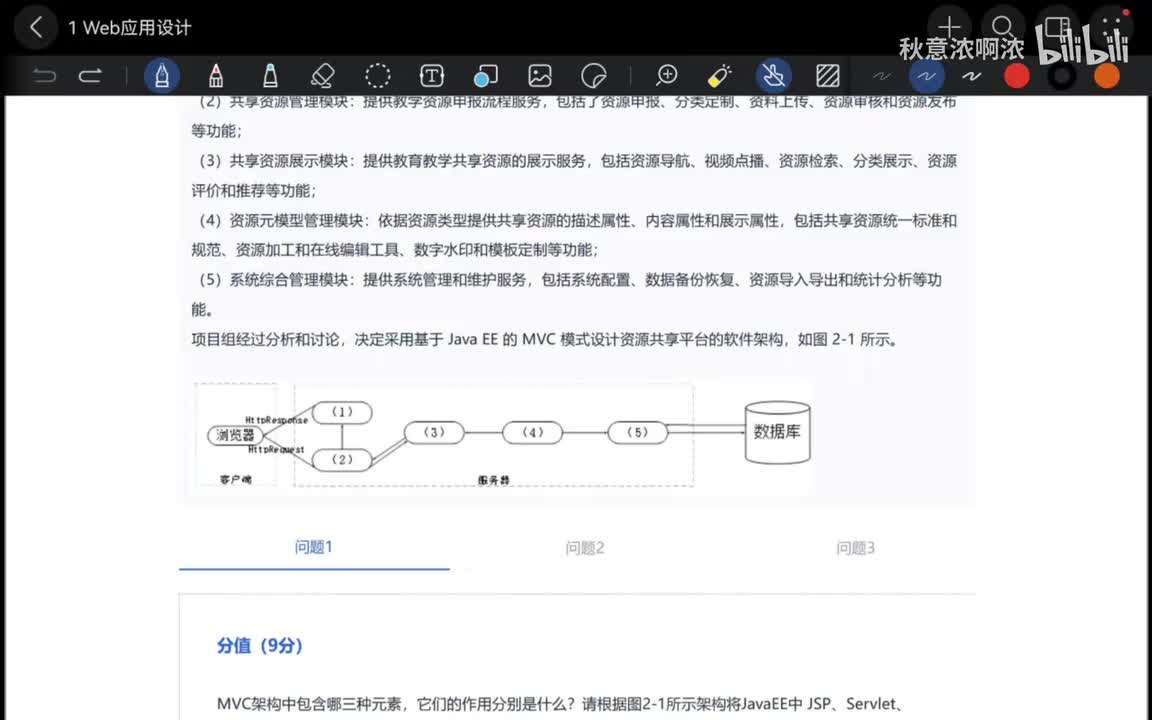Open the hatched pattern tool
The height and width of the screenshot is (720, 1152).
(828, 76)
